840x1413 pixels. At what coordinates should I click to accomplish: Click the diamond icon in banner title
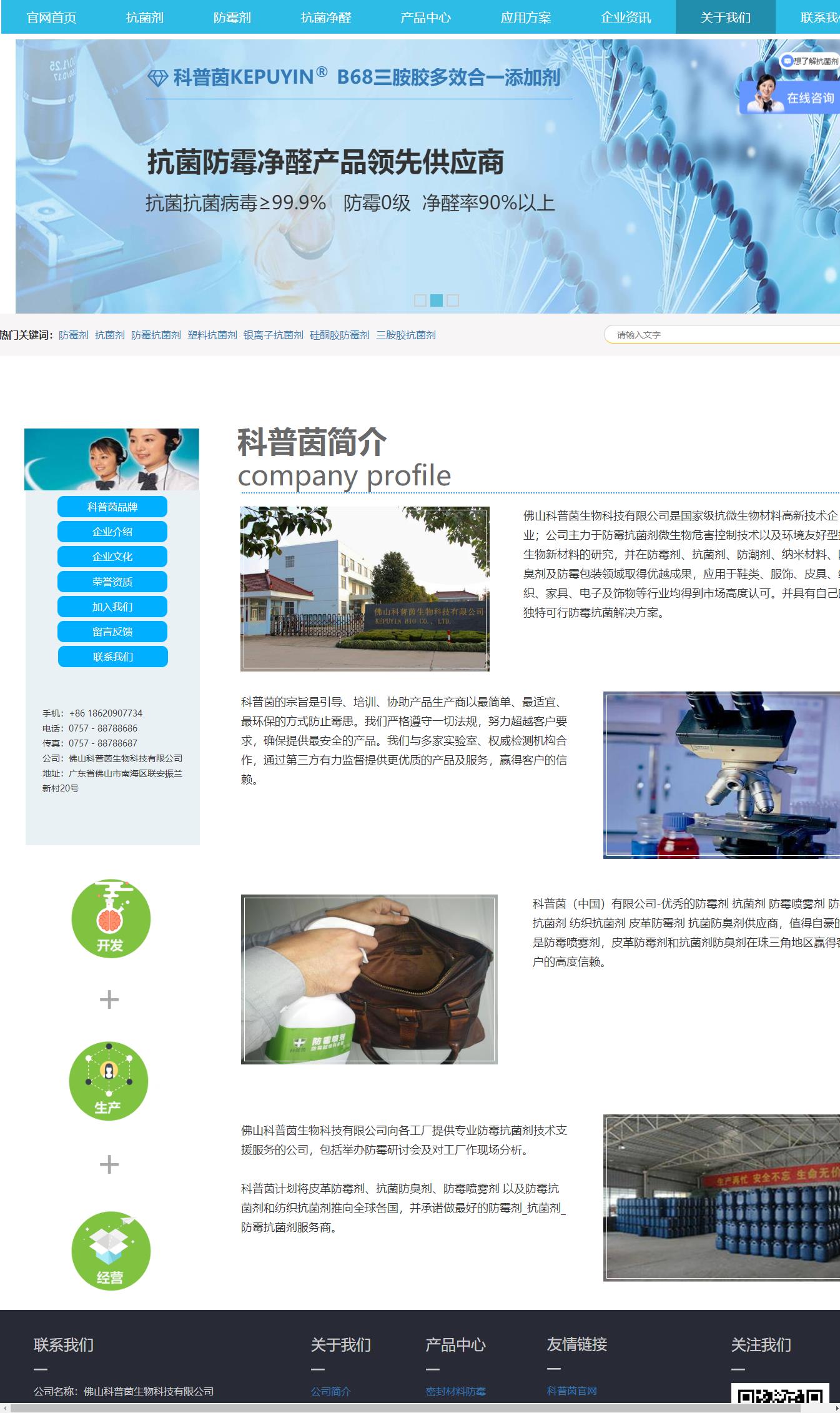coord(157,78)
